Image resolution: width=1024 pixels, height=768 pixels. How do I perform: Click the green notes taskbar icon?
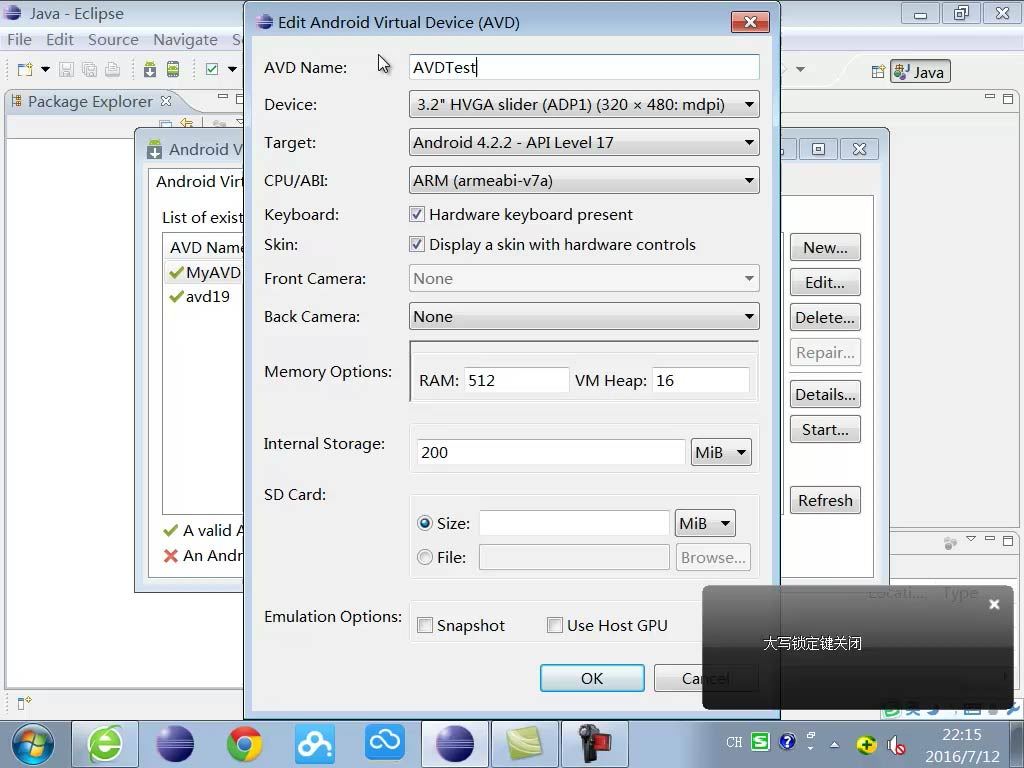524,744
